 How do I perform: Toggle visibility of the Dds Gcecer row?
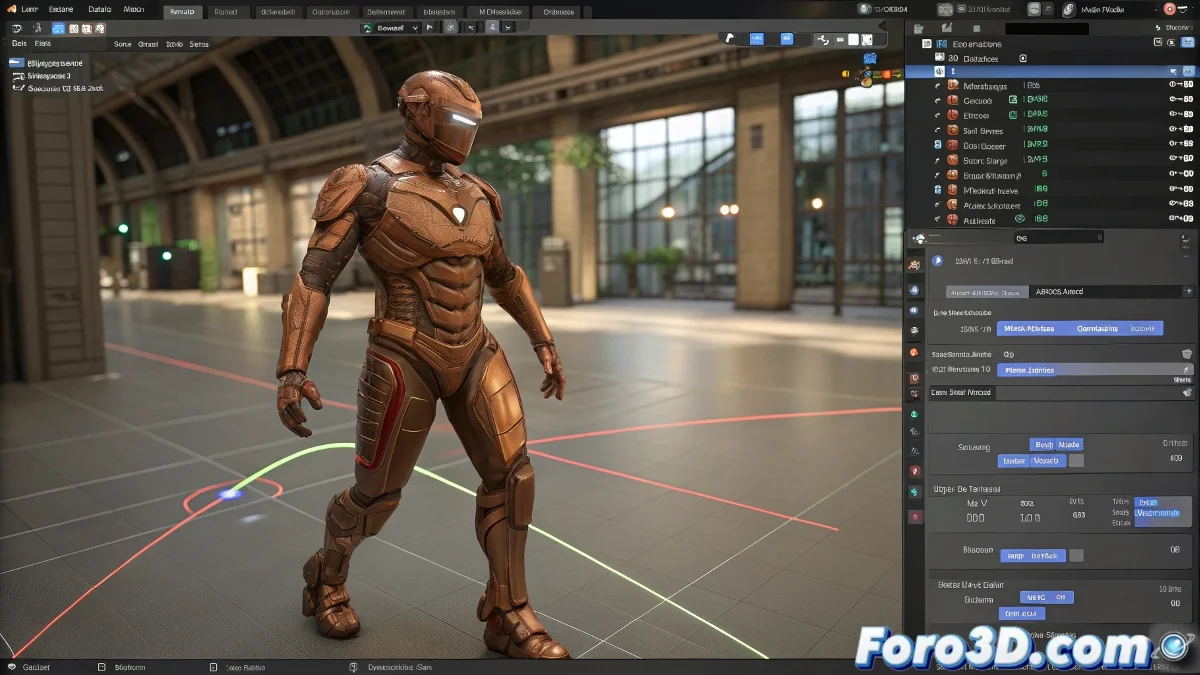click(x=1174, y=145)
